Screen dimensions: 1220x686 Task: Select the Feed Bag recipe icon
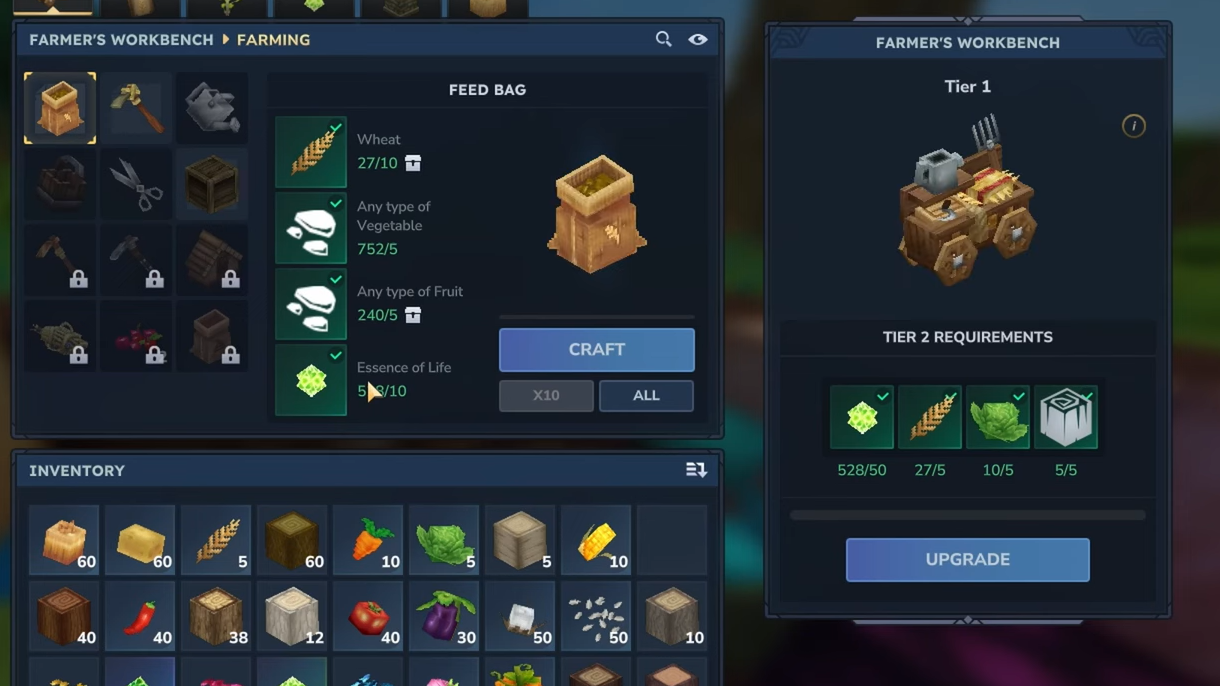pyautogui.click(x=60, y=108)
